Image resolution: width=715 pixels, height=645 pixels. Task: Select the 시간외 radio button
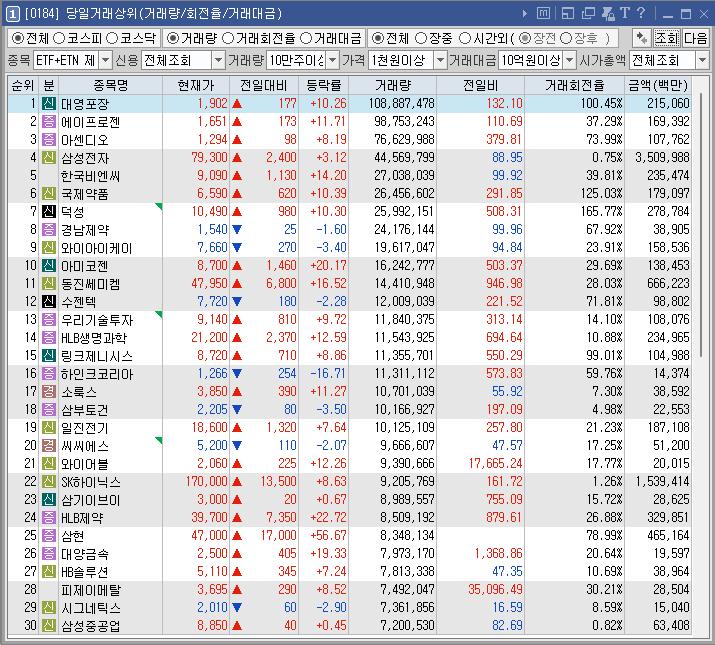[x=465, y=38]
